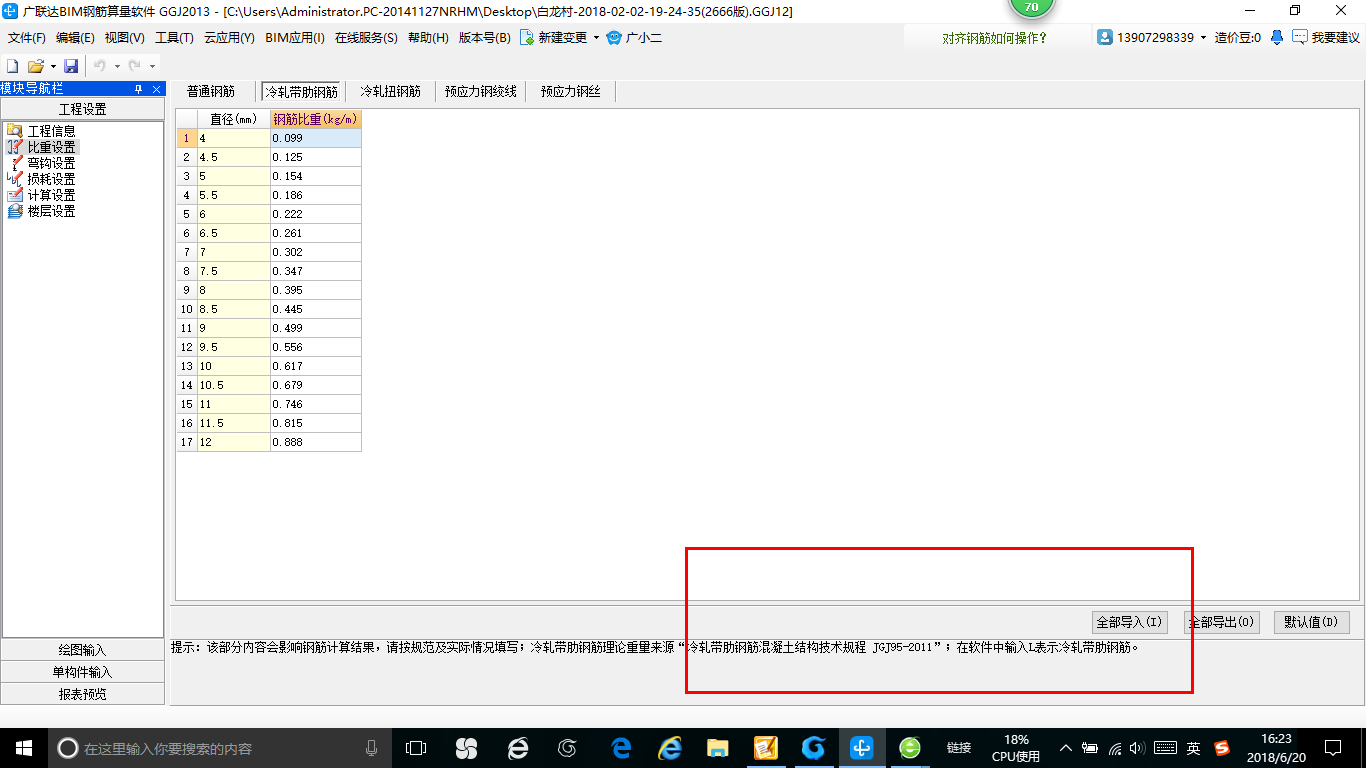The width and height of the screenshot is (1366, 768).
Task: Select the weight cell 0.888
Action: point(316,442)
